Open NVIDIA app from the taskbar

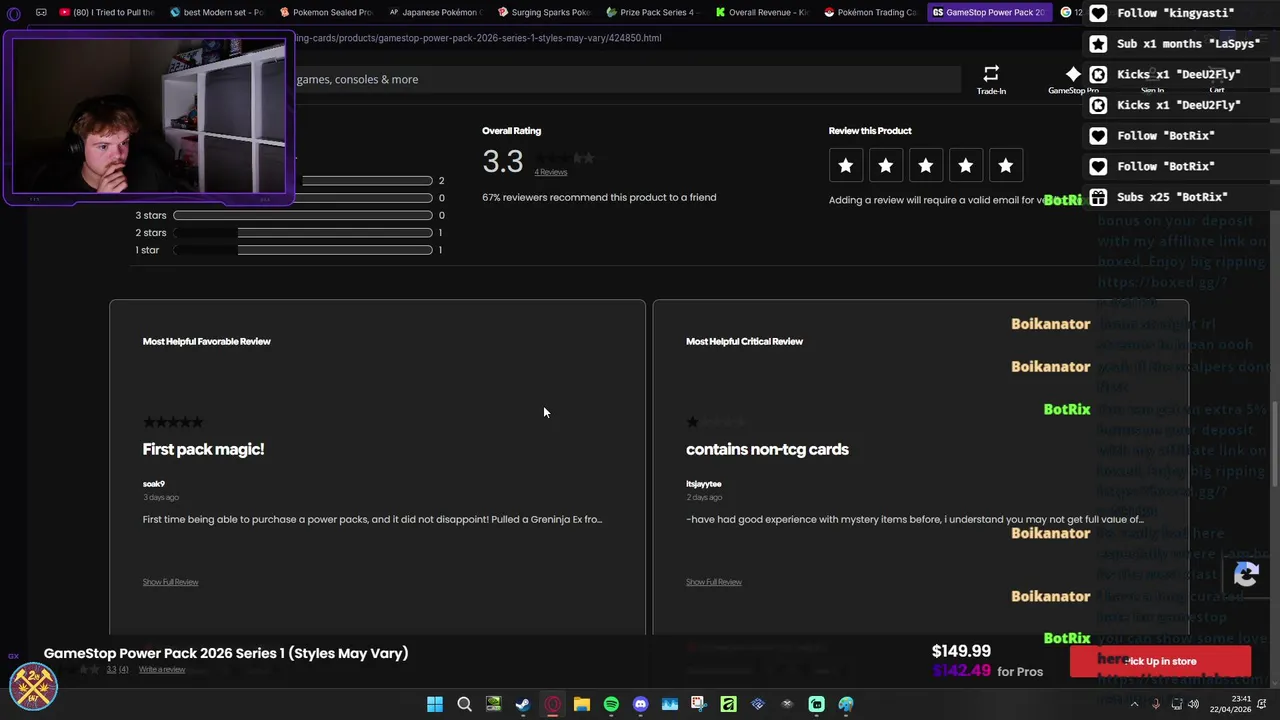493,704
